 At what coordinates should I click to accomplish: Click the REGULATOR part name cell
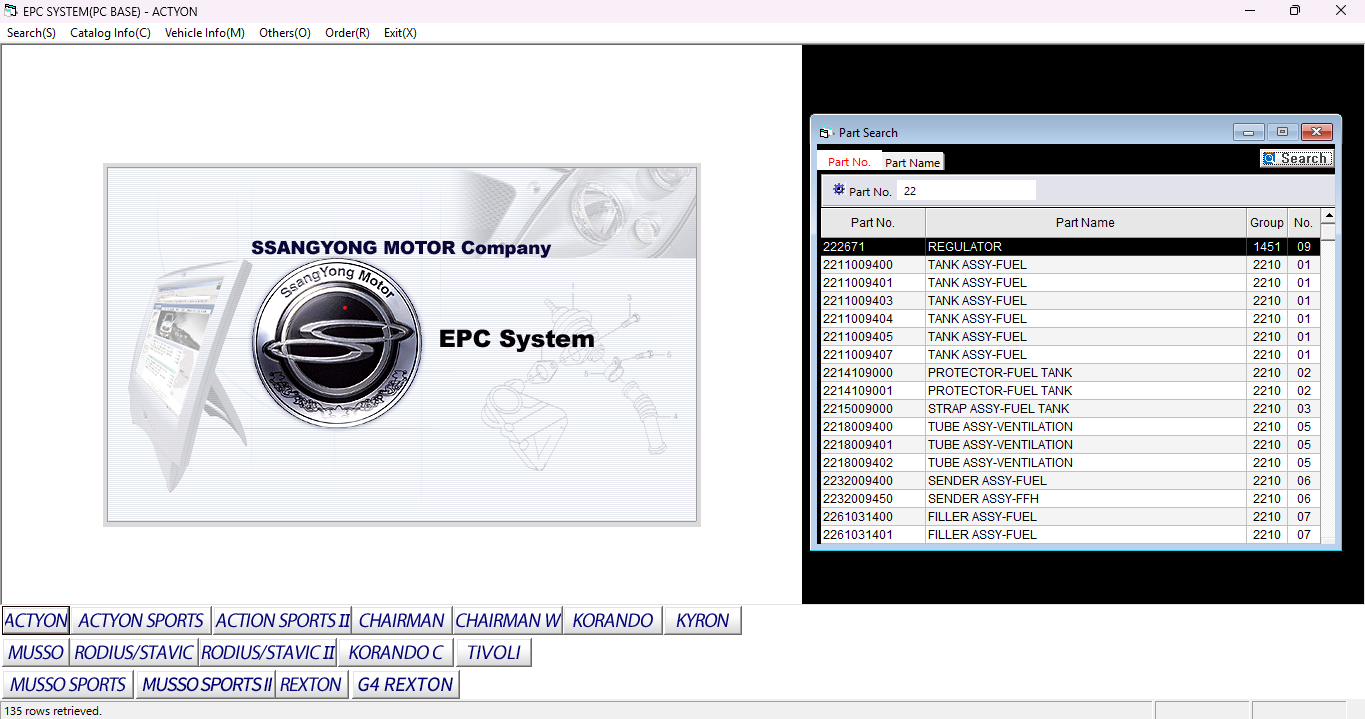(x=1085, y=247)
